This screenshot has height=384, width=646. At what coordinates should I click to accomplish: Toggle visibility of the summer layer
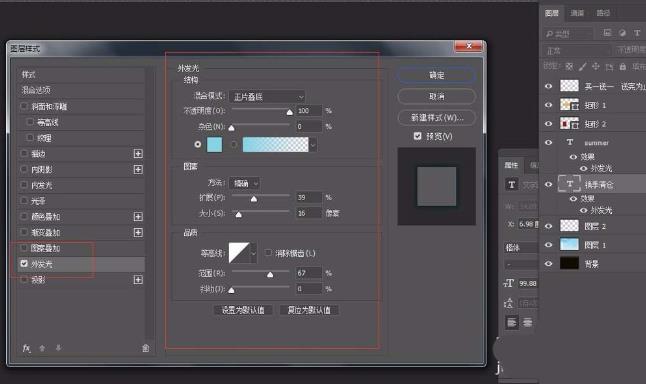click(548, 143)
